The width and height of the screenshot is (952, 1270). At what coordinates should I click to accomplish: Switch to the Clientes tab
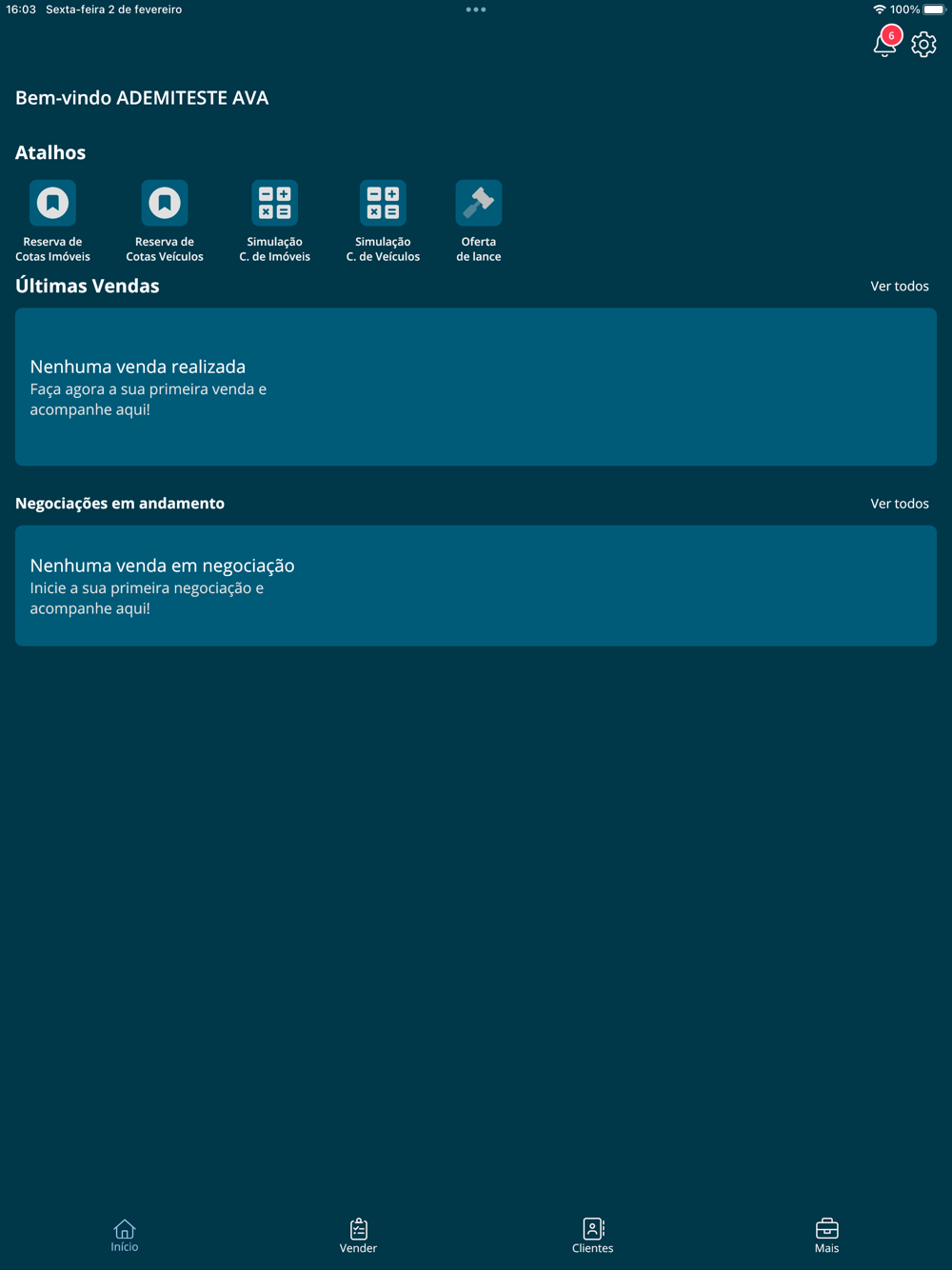coord(592,1236)
